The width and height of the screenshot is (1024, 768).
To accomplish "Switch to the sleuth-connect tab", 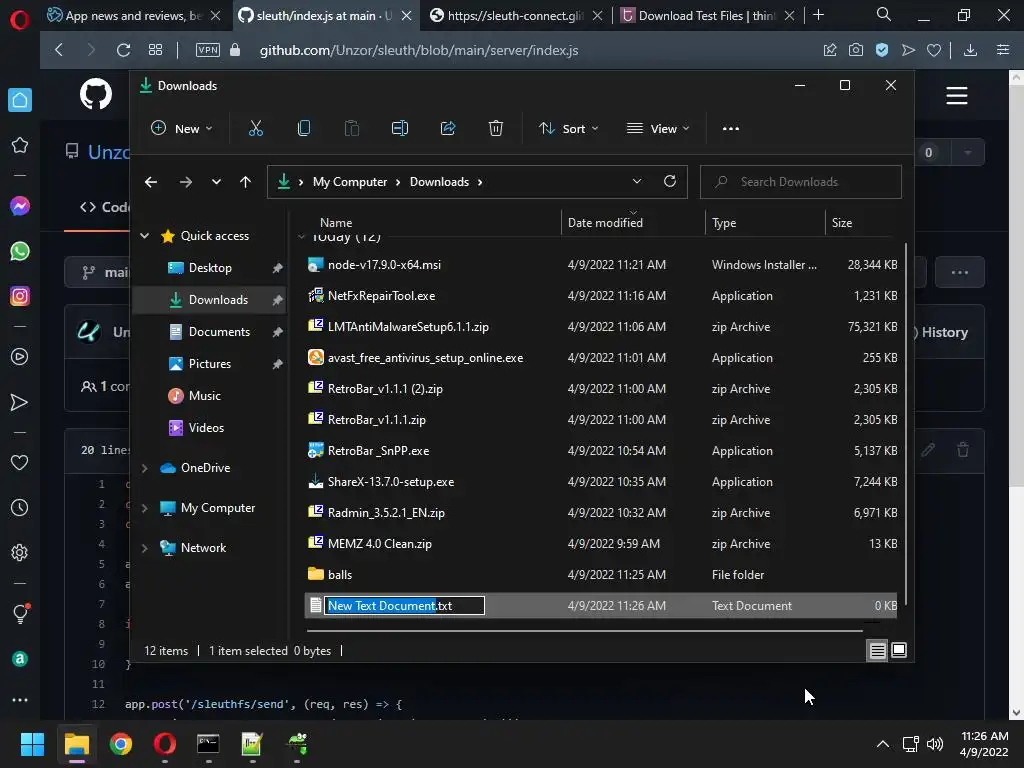I will (x=515, y=16).
